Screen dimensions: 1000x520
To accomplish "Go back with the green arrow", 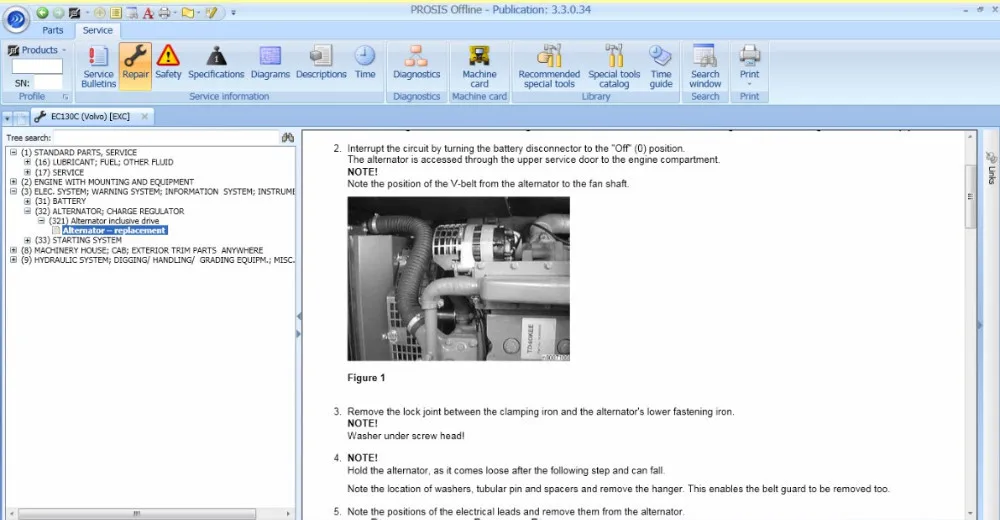I will click(43, 13).
